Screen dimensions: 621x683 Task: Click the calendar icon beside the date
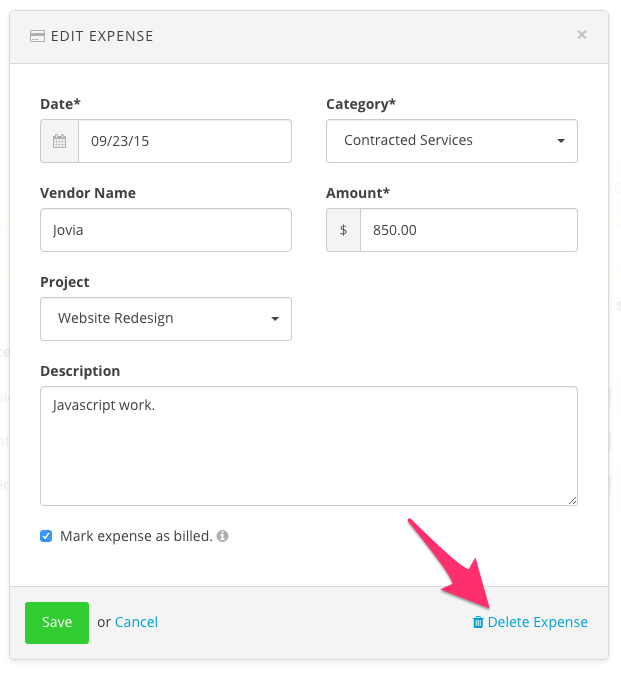tap(60, 141)
